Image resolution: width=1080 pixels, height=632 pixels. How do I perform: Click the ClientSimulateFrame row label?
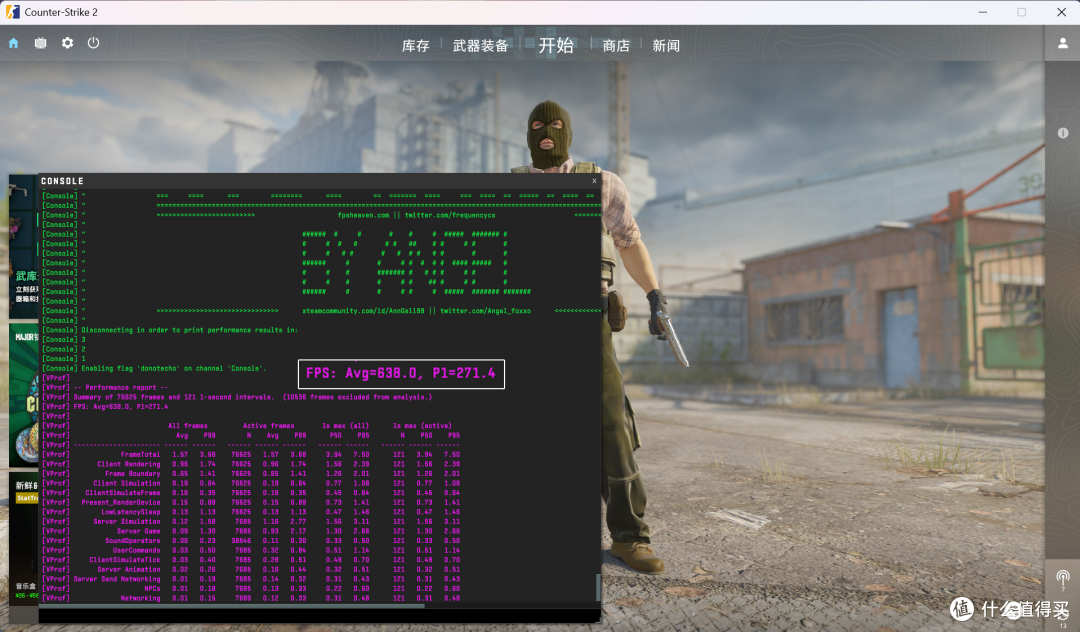[x=123, y=493]
